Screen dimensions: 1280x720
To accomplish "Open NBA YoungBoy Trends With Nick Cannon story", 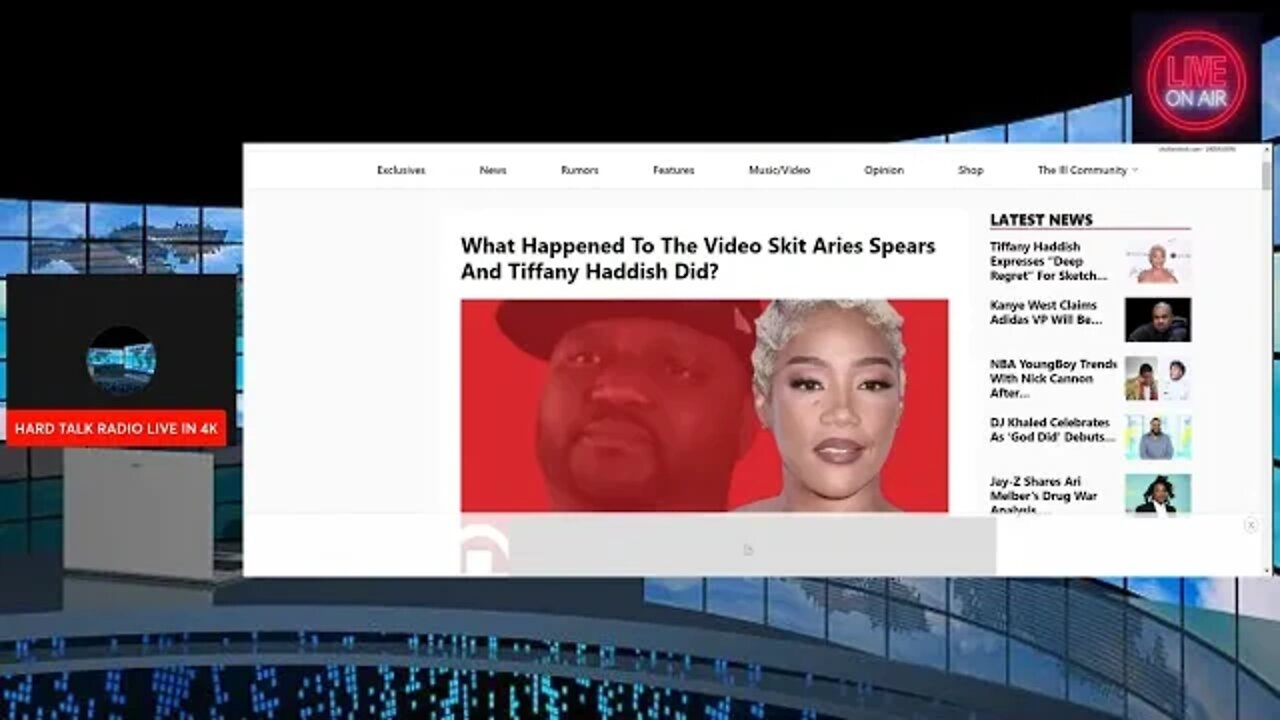I will click(x=1053, y=379).
